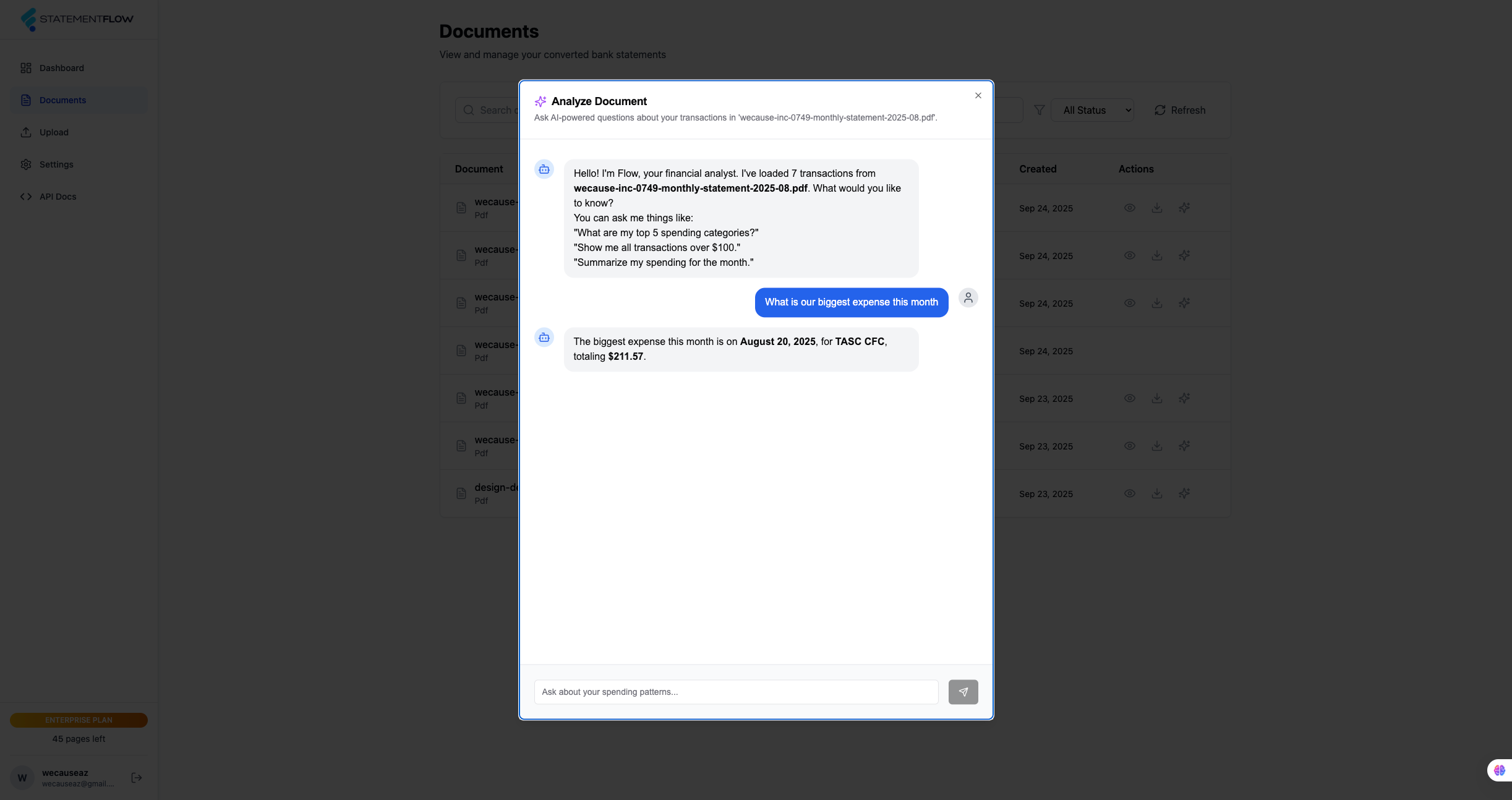
Task: Show preview of the last document row
Action: coord(1129,493)
